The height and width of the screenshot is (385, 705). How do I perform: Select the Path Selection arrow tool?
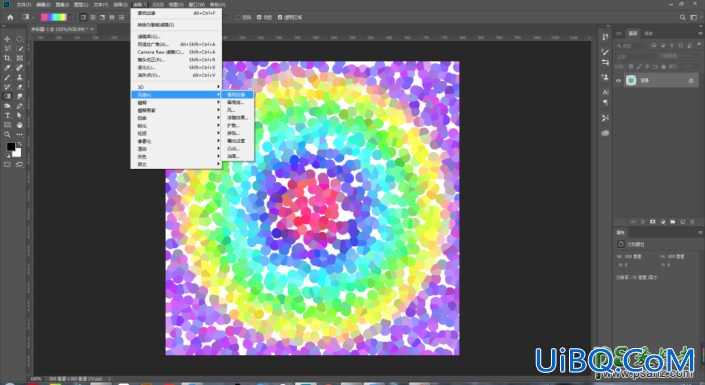19,116
